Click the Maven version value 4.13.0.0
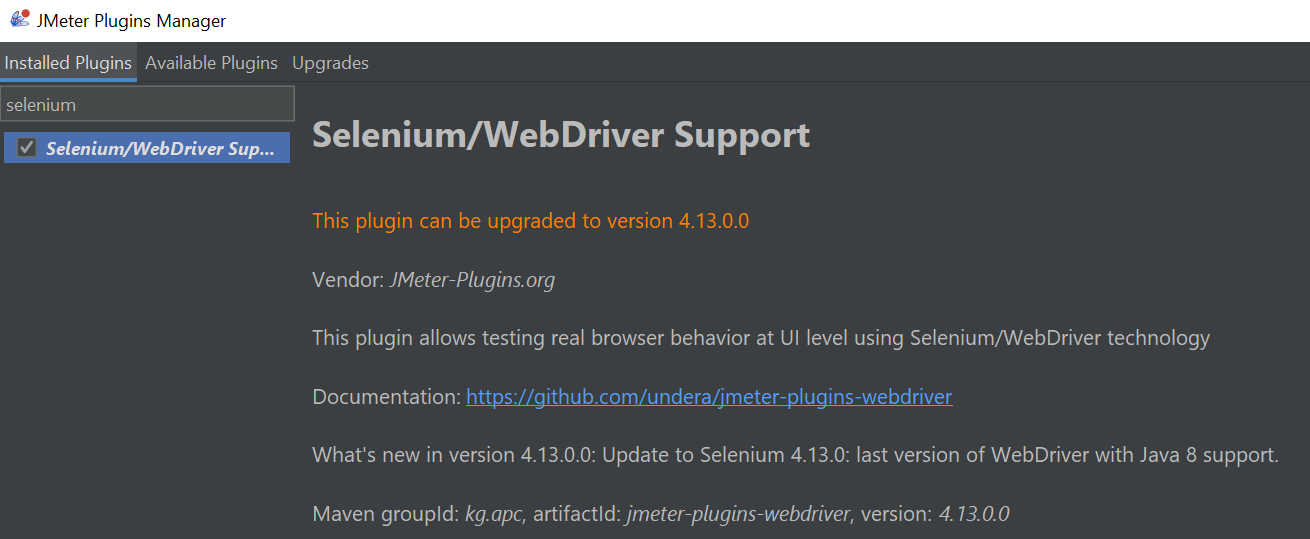Image resolution: width=1310 pixels, height=539 pixels. click(x=973, y=514)
